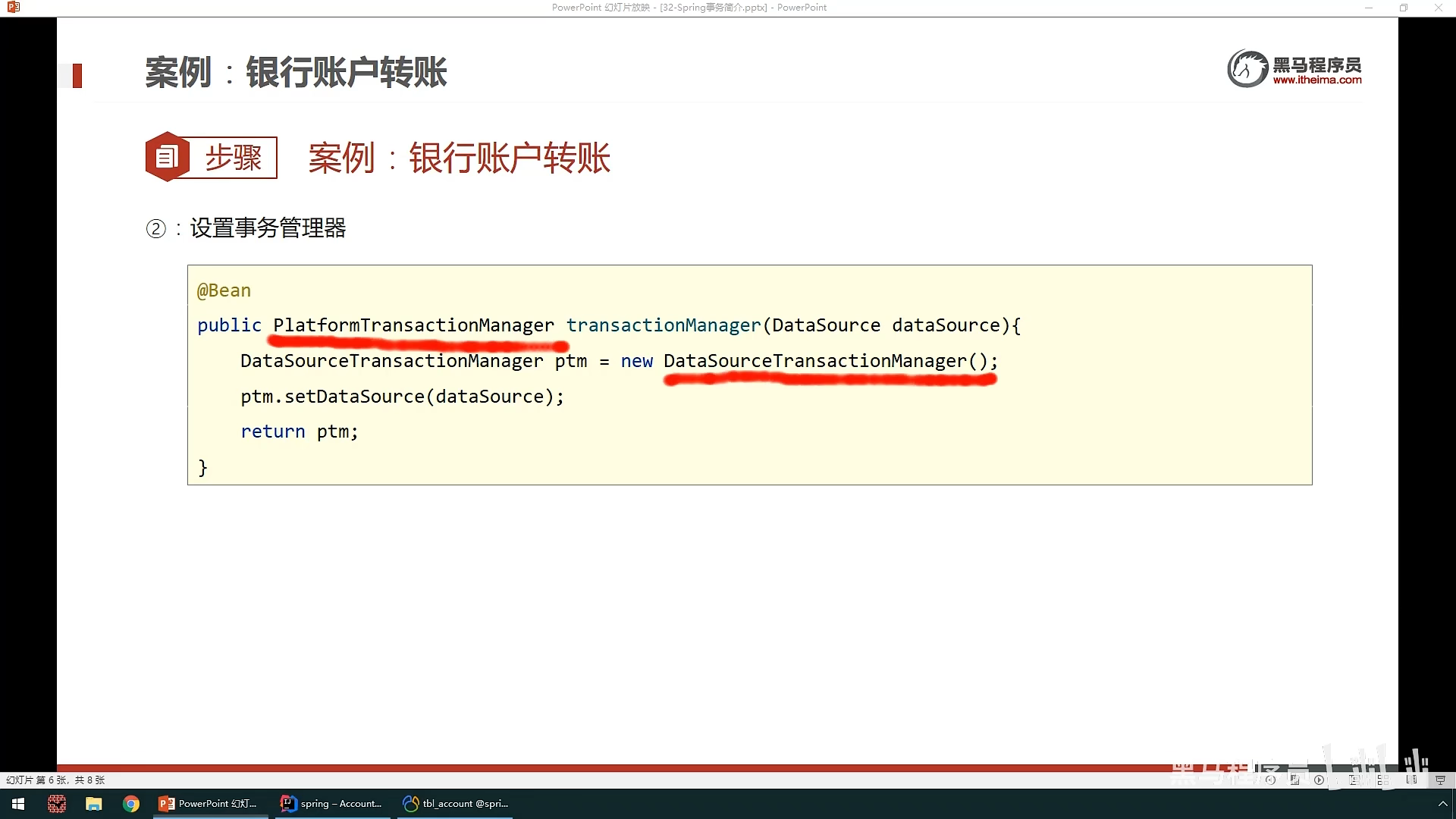Switch to Normal view icon

point(1354,780)
